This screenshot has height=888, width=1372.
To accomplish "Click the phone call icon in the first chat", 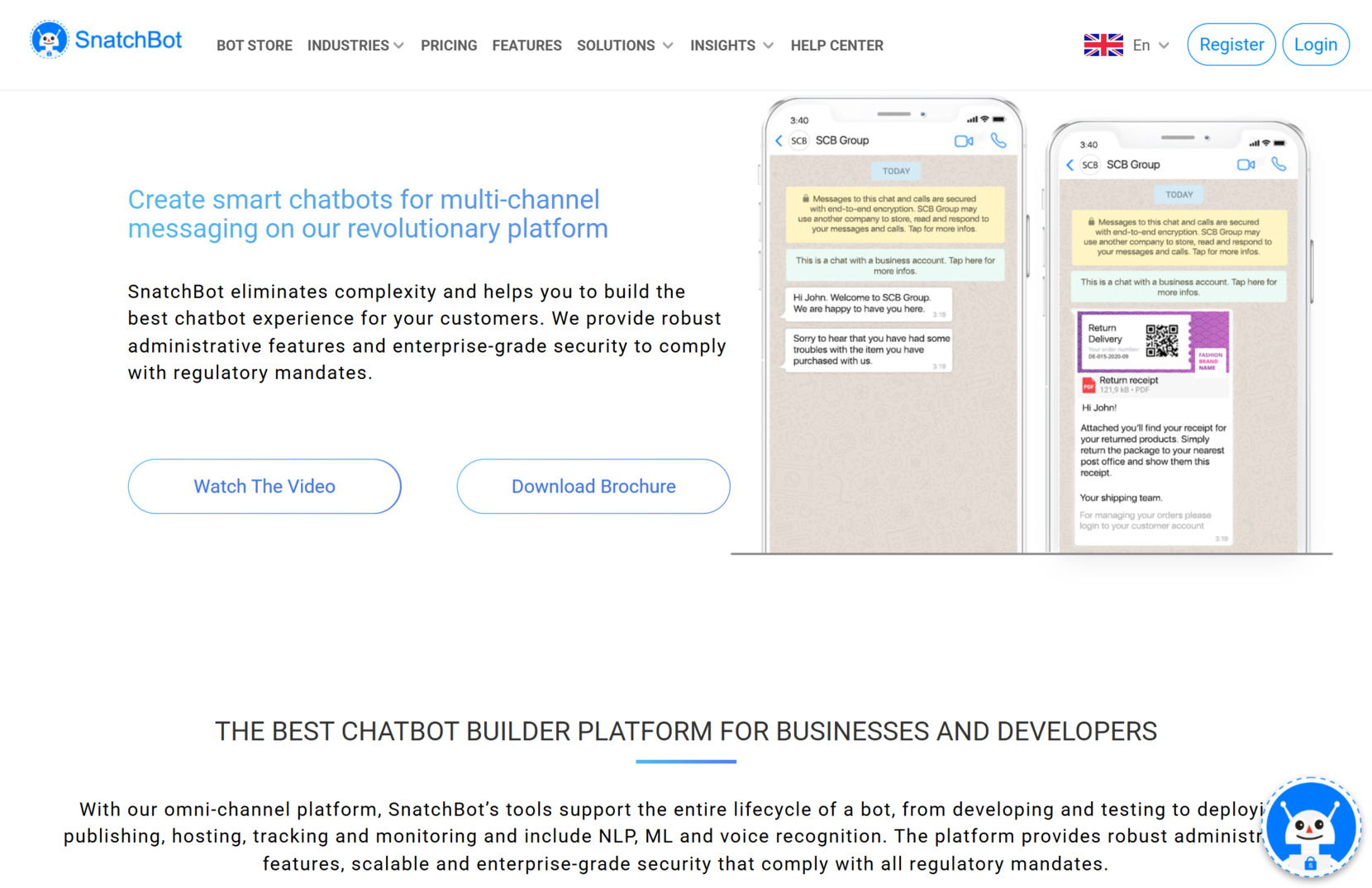I will (998, 140).
